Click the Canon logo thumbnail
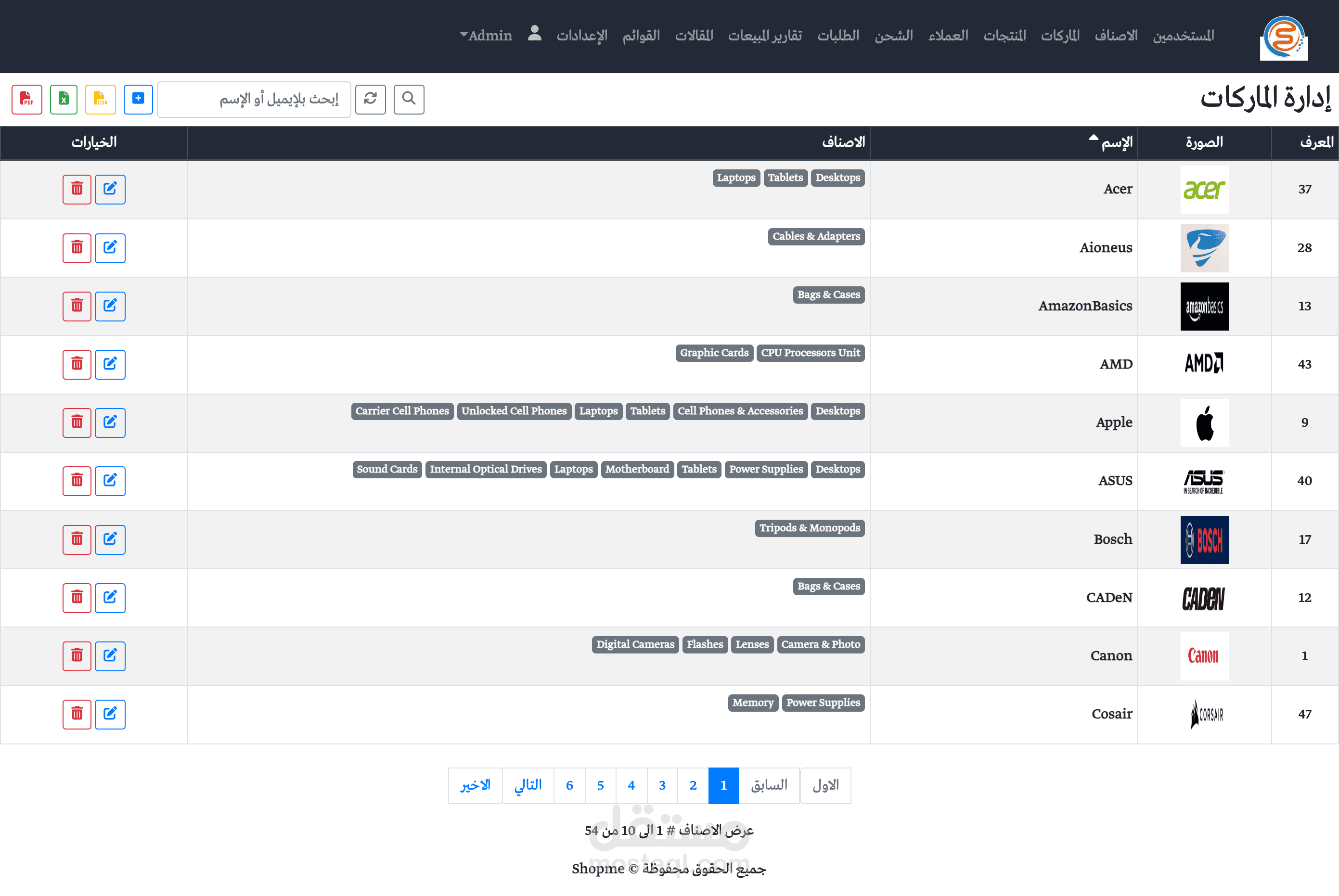 point(1204,656)
